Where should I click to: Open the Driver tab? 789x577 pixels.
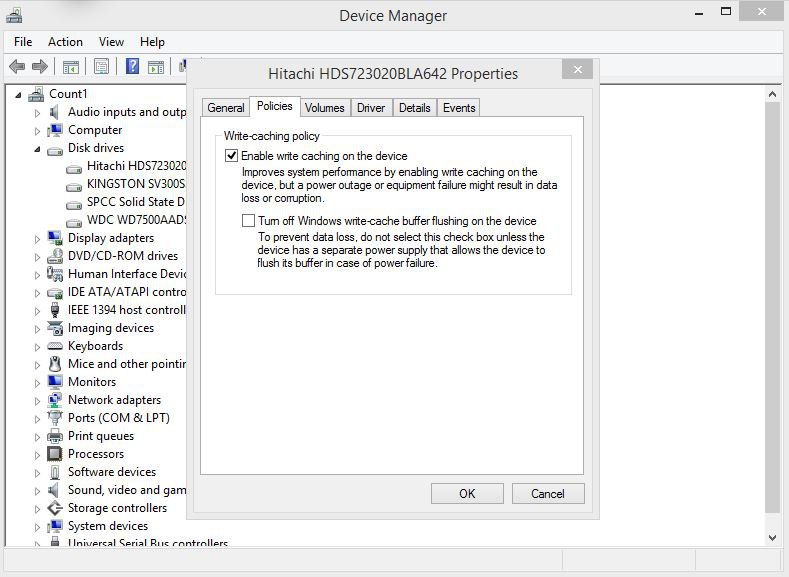[371, 108]
